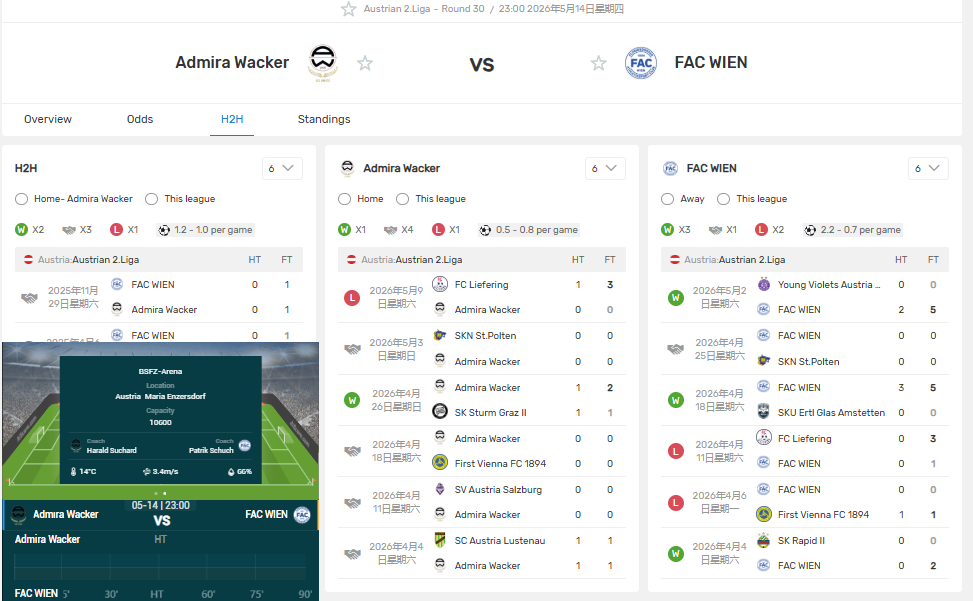Click Young Violets Austria team name
This screenshot has height=601, width=973.
pos(829,285)
